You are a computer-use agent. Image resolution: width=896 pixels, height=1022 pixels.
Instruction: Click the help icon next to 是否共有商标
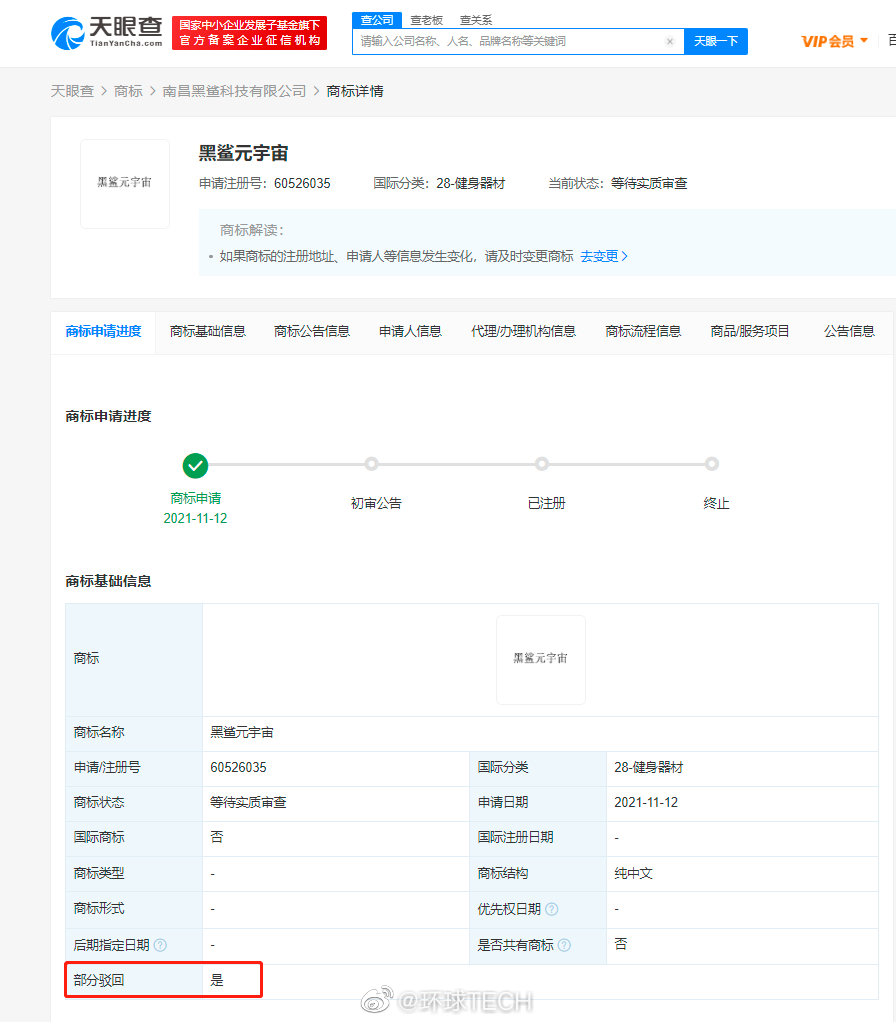564,945
